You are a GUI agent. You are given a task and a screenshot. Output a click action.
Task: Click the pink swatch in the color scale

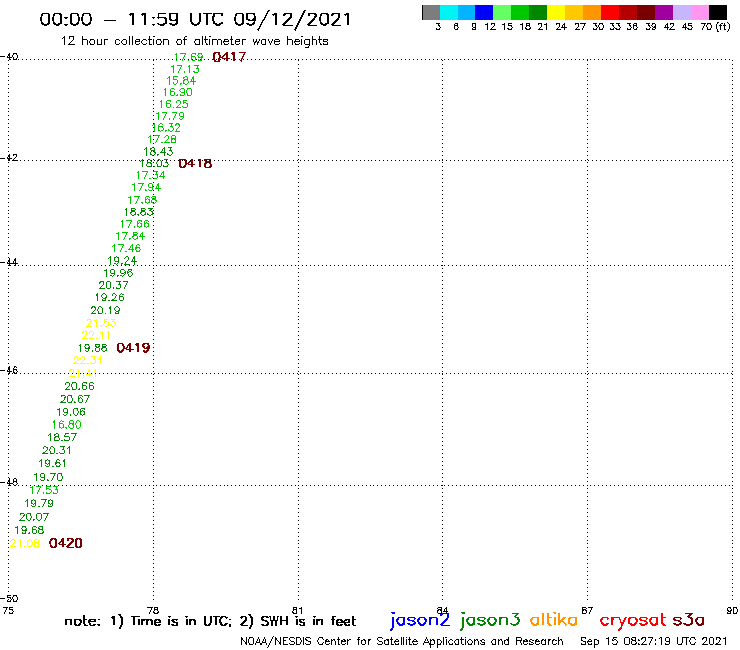[x=699, y=12]
